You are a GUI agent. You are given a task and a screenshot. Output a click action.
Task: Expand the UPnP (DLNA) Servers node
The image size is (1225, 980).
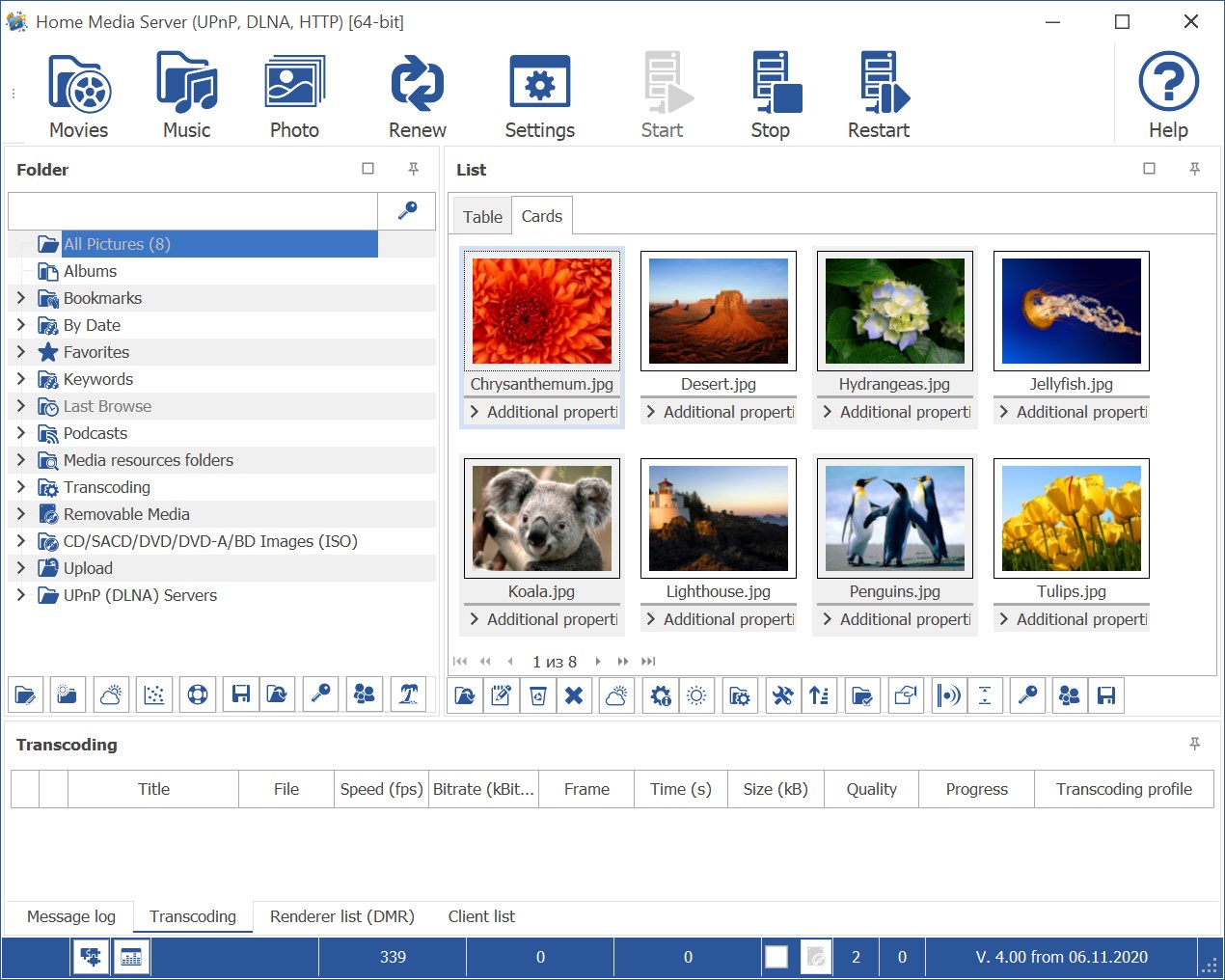[x=21, y=595]
